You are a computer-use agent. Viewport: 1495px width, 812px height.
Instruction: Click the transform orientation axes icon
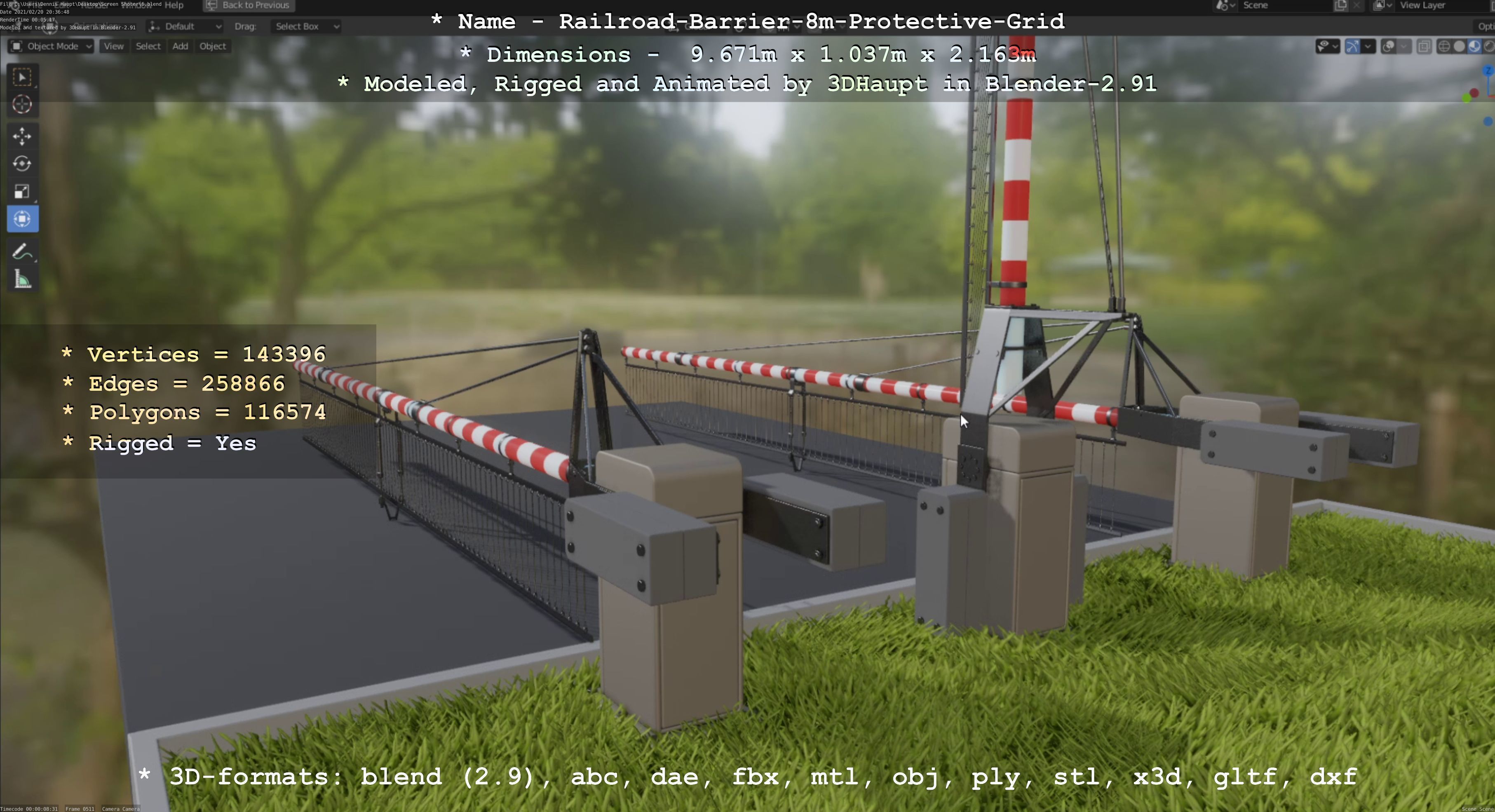coord(154,26)
